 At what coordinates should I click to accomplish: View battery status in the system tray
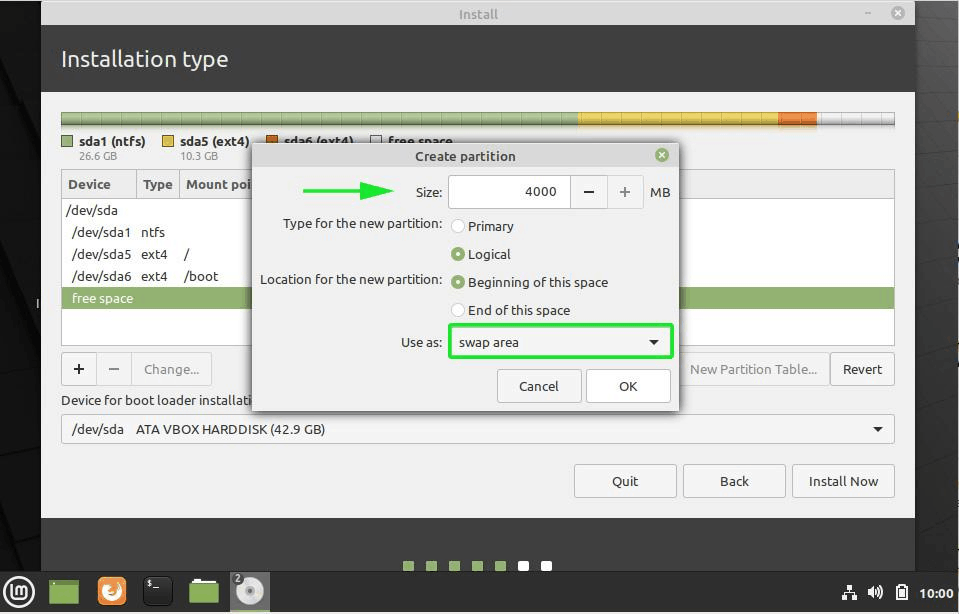pos(902,591)
